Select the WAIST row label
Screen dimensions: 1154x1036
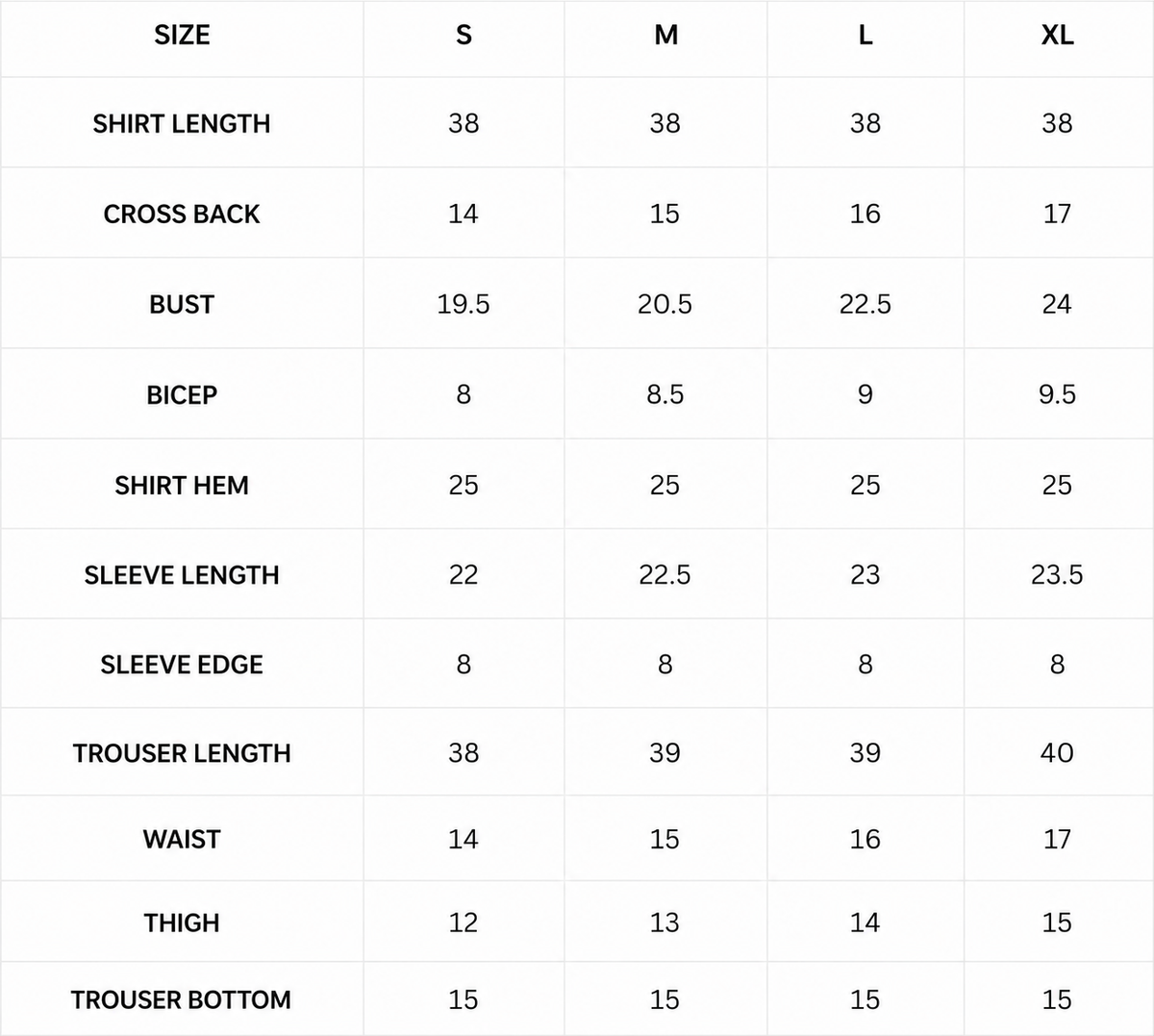(182, 840)
